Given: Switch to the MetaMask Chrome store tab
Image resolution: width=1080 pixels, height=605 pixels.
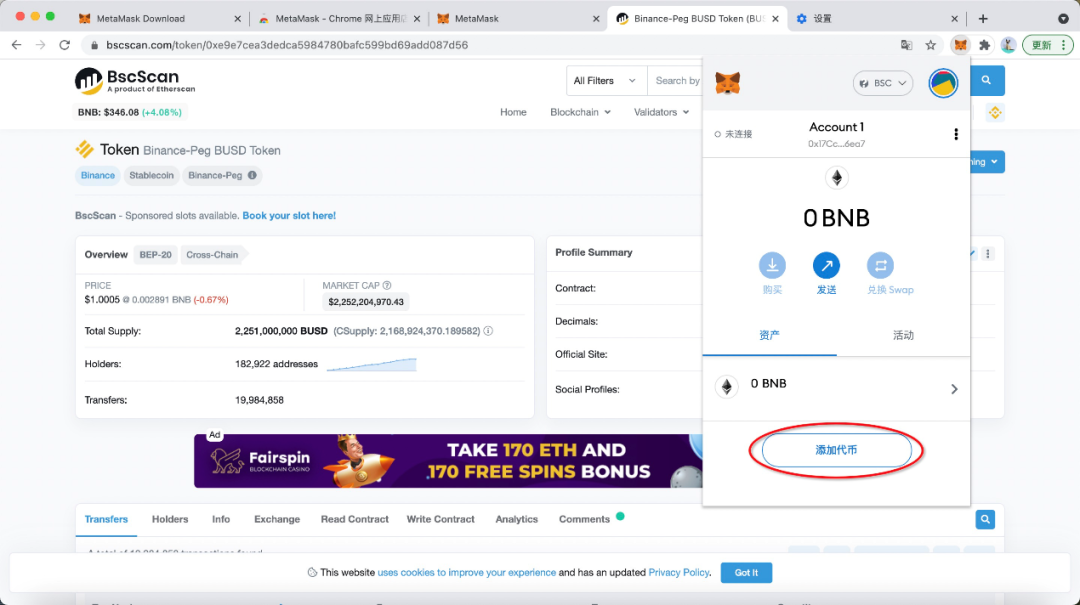Looking at the screenshot, I should pyautogui.click(x=339, y=19).
